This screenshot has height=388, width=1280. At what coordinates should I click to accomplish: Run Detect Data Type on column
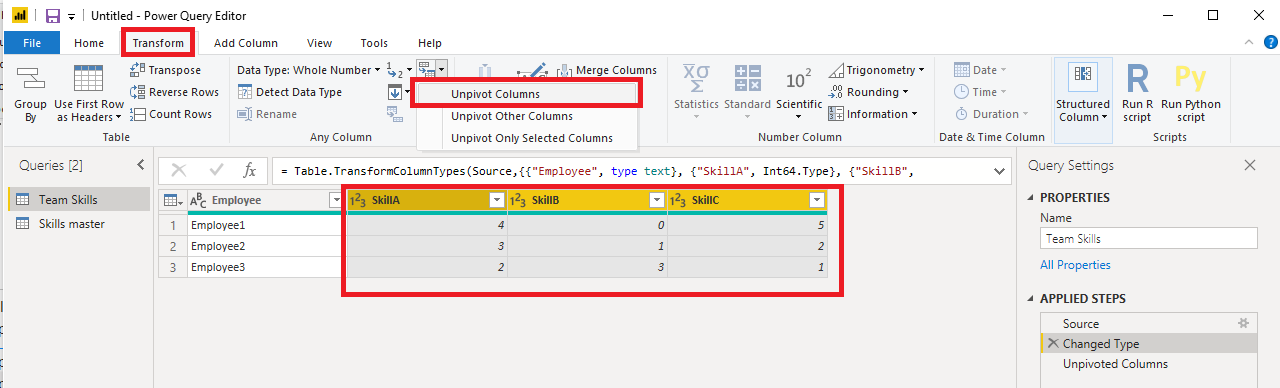[290, 92]
